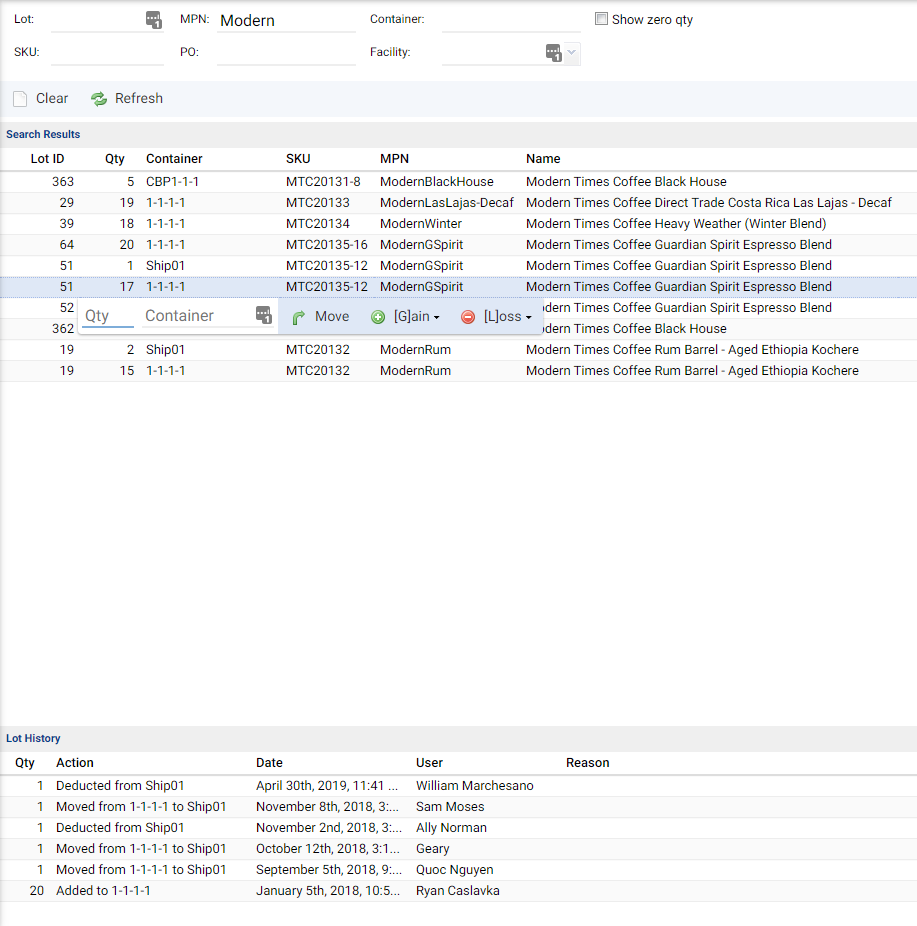The width and height of the screenshot is (917, 926).
Task: Focus the Qty field in move popup
Action: 107,316
